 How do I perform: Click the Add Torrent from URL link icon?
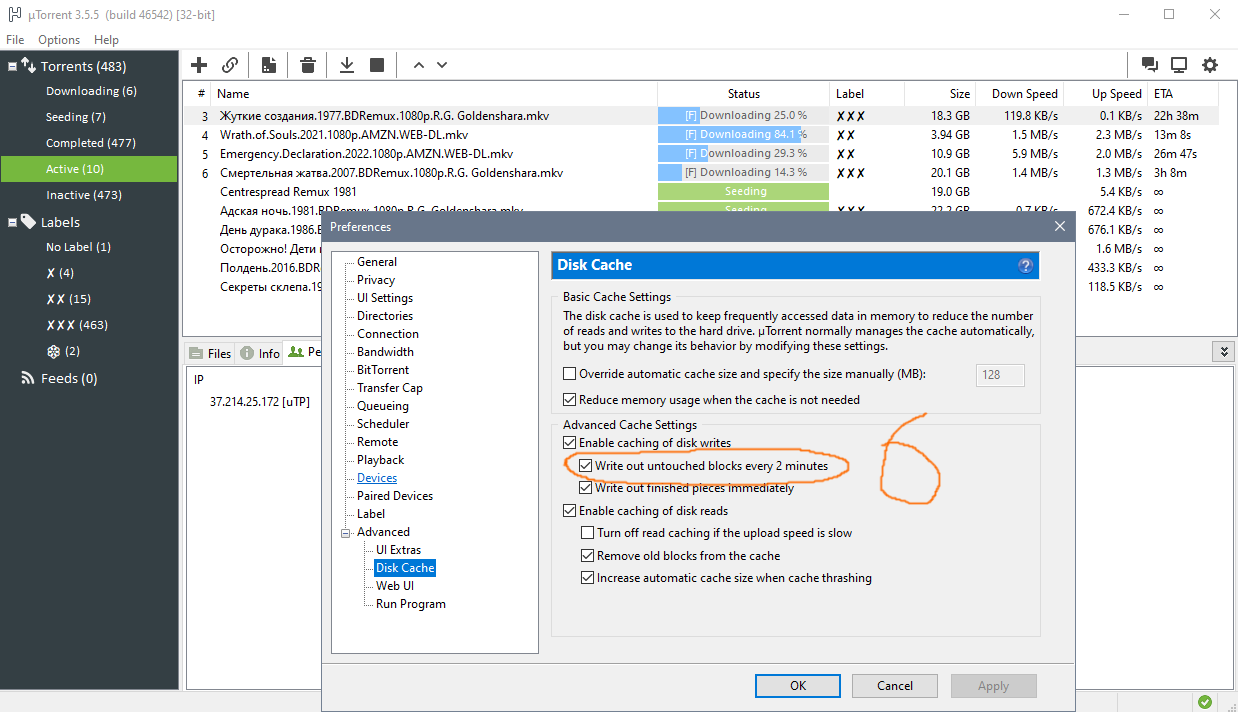[230, 65]
